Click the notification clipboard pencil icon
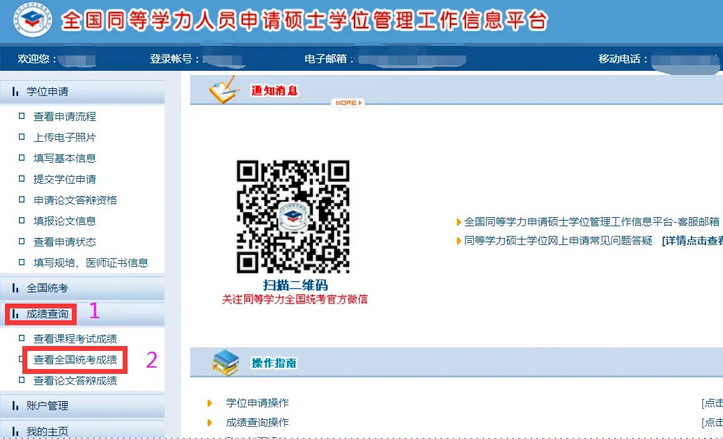Image resolution: width=723 pixels, height=439 pixels. coord(225,89)
